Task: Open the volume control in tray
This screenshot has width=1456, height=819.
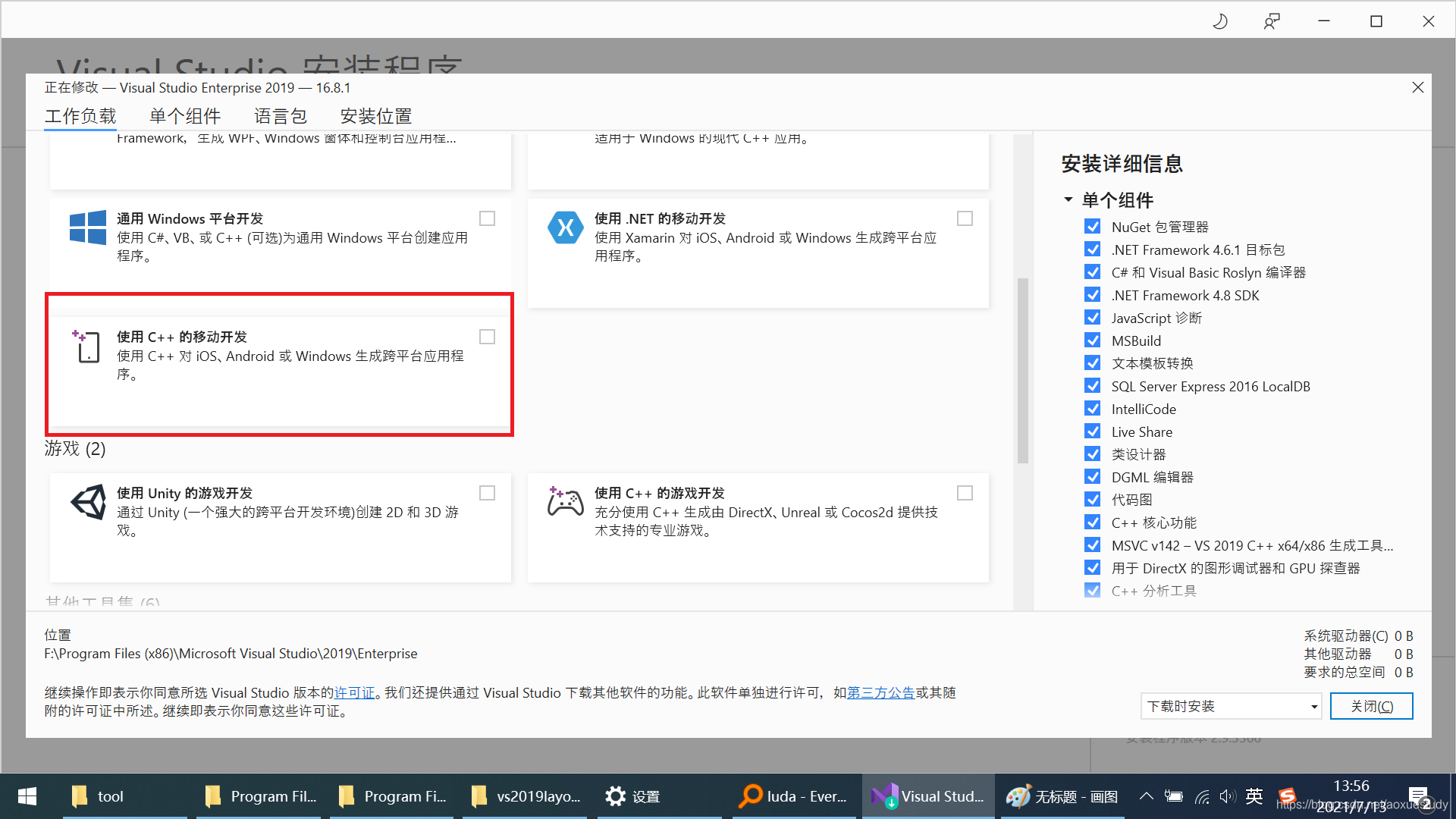Action: pyautogui.click(x=1227, y=796)
